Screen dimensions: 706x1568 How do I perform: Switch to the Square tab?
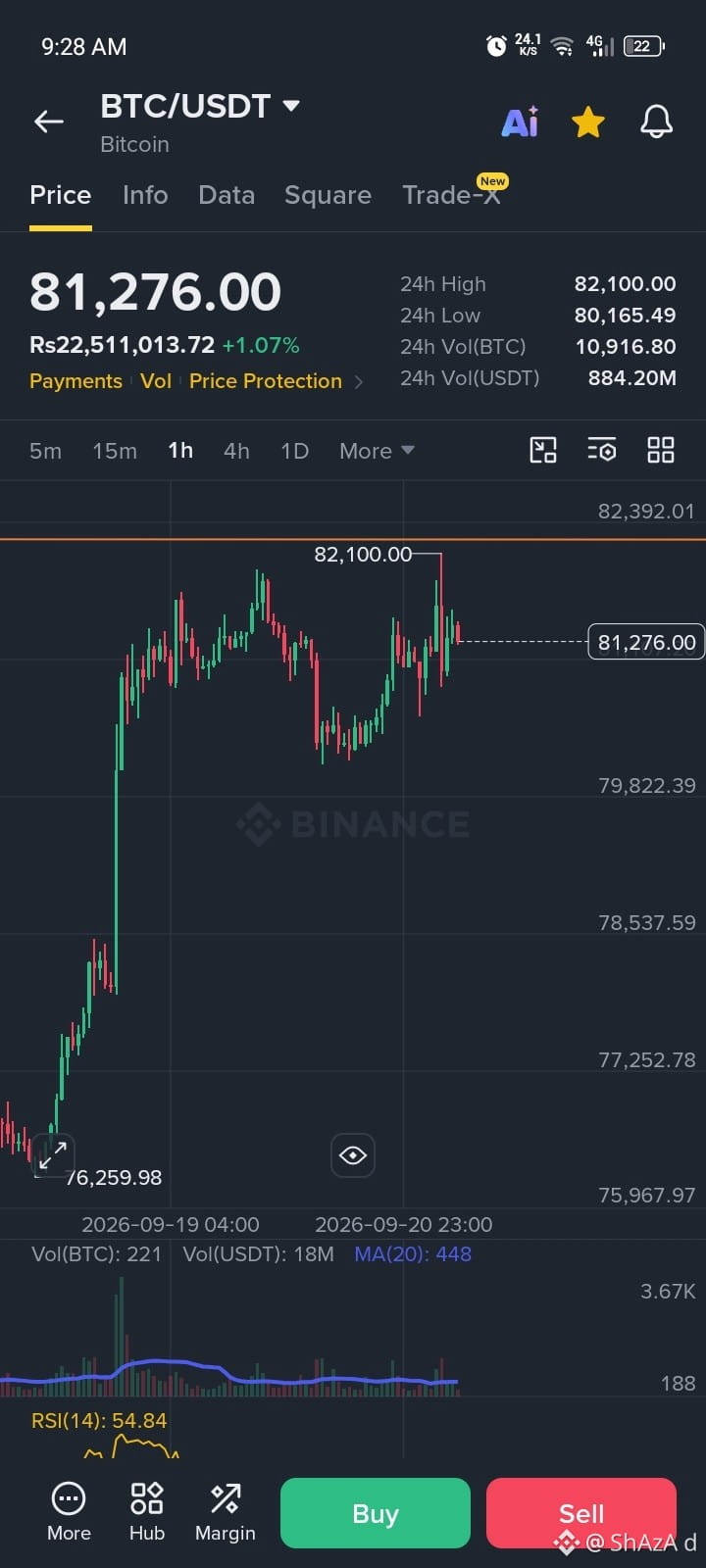pyautogui.click(x=328, y=195)
